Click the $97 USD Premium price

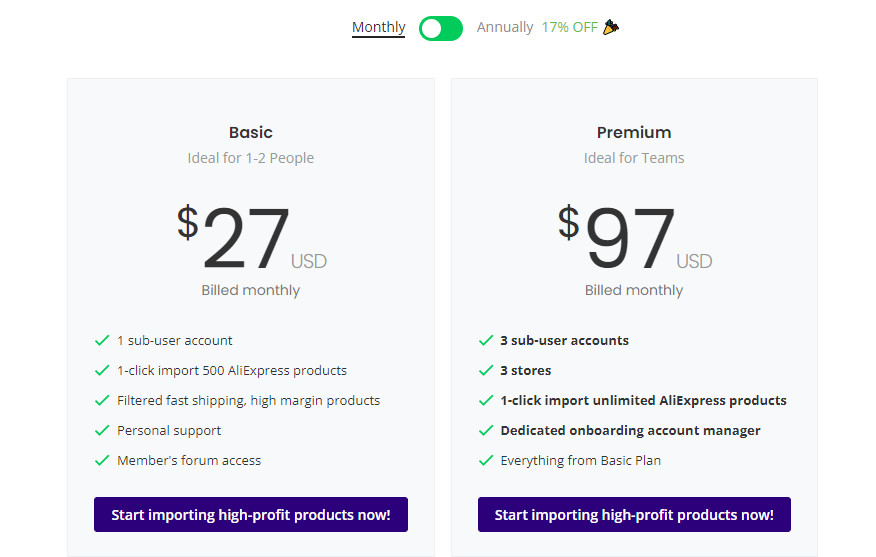coord(632,240)
